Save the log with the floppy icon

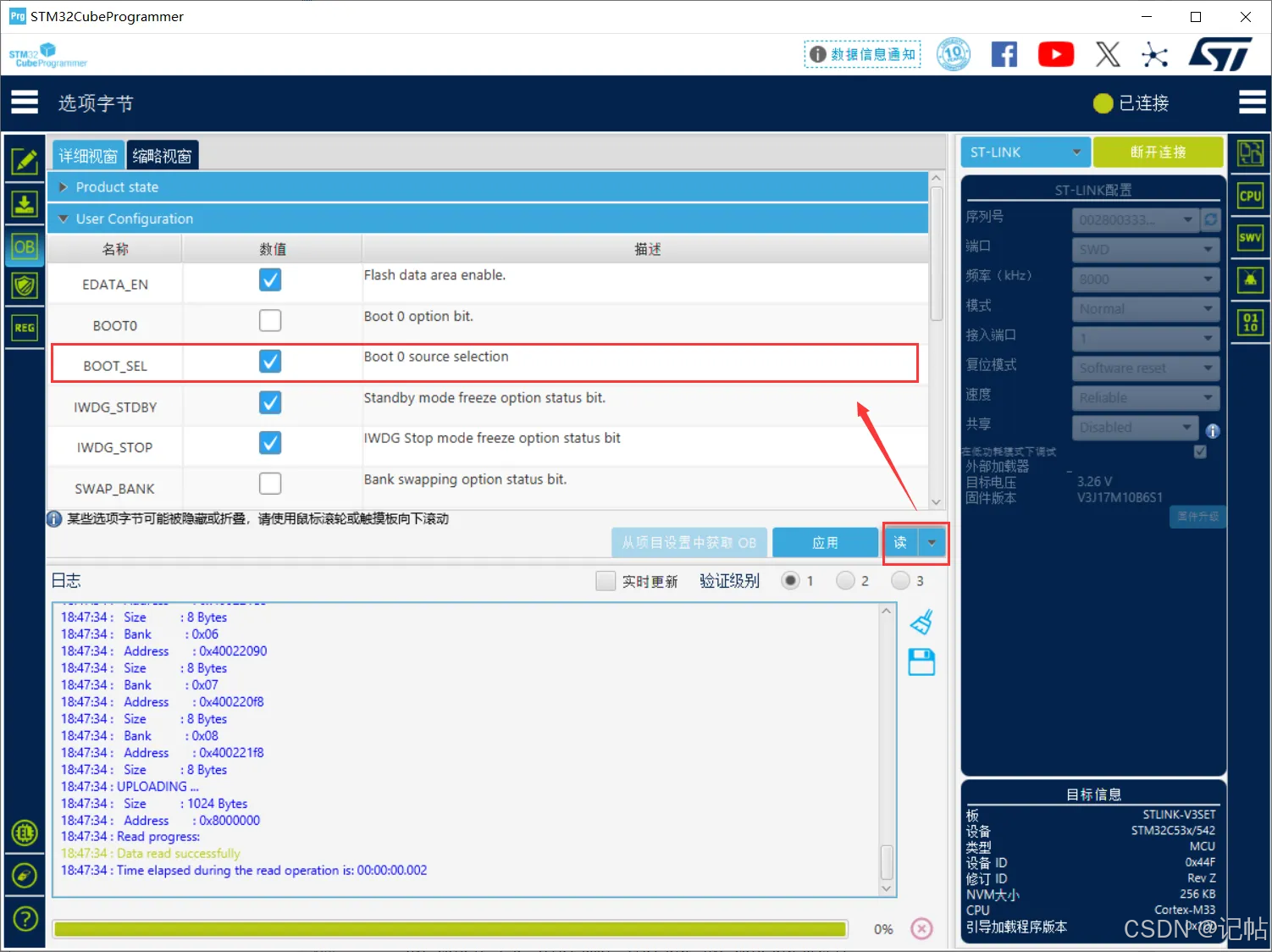[x=921, y=662]
